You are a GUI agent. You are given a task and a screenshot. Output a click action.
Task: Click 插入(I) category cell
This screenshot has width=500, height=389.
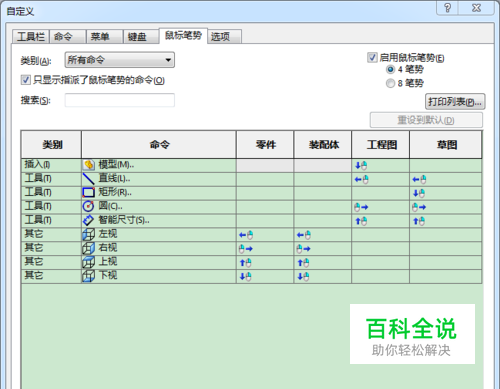pos(51,165)
